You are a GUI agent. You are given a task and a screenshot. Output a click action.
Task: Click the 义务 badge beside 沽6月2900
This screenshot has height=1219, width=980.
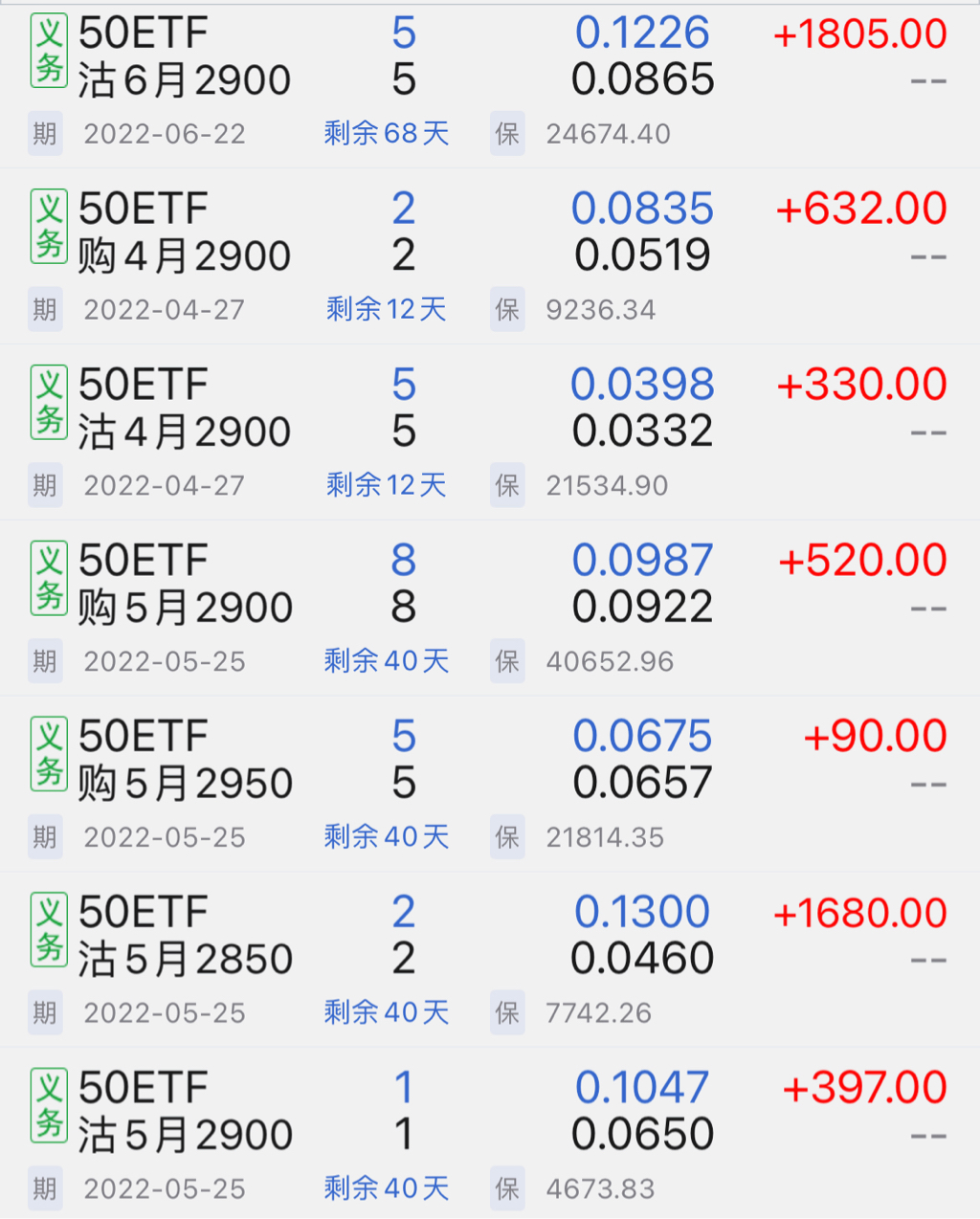tap(49, 52)
